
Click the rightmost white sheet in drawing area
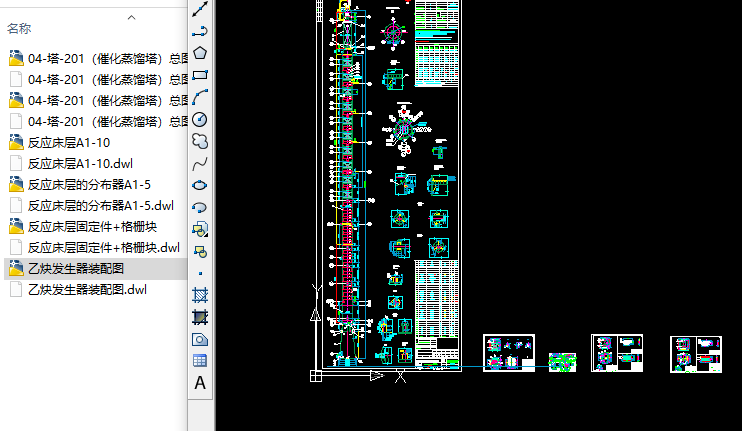(x=696, y=354)
